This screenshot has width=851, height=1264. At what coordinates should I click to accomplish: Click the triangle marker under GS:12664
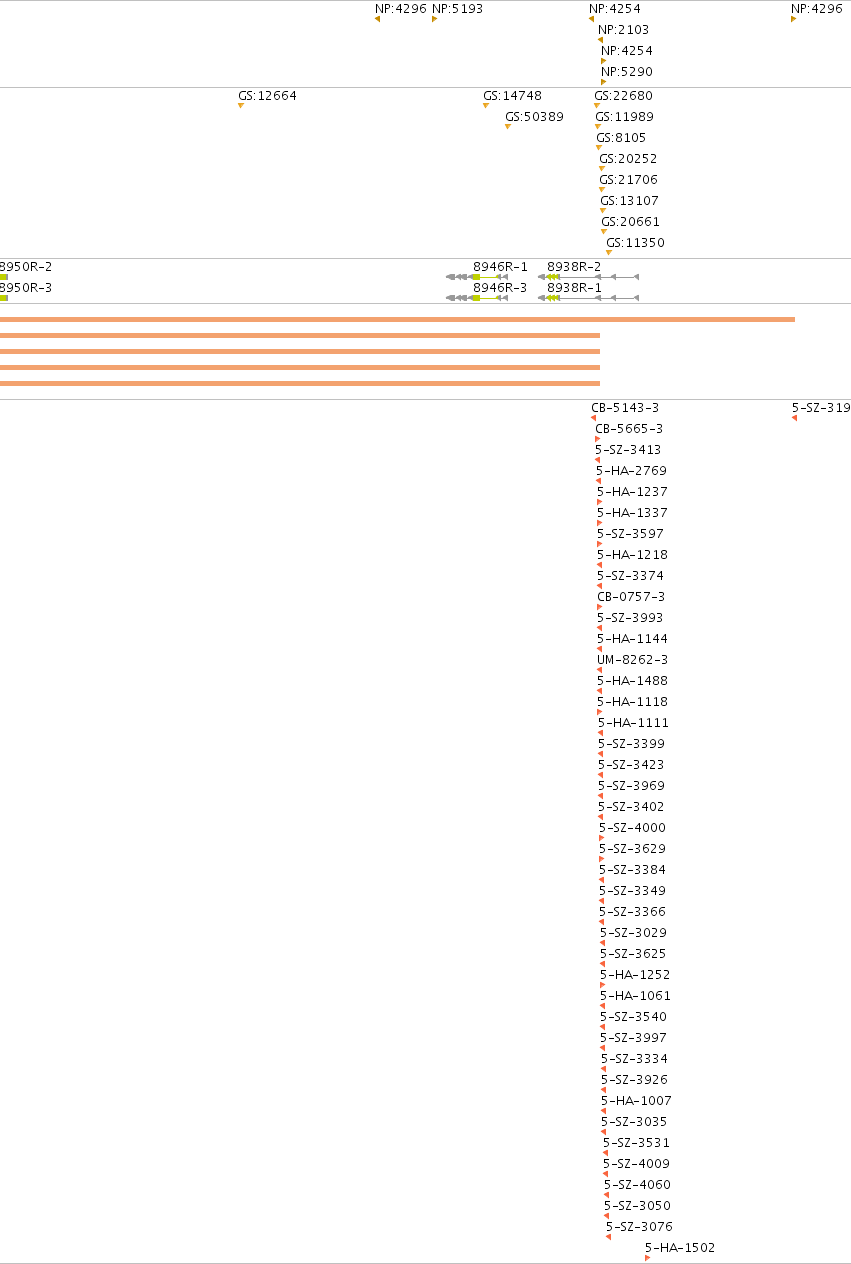point(241,106)
